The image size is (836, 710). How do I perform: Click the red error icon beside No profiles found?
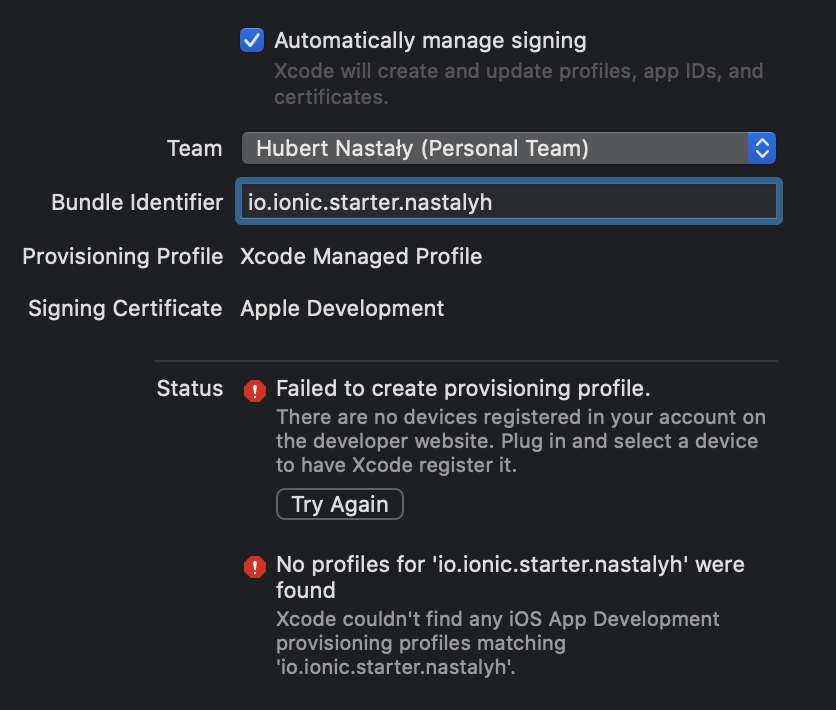[x=255, y=567]
